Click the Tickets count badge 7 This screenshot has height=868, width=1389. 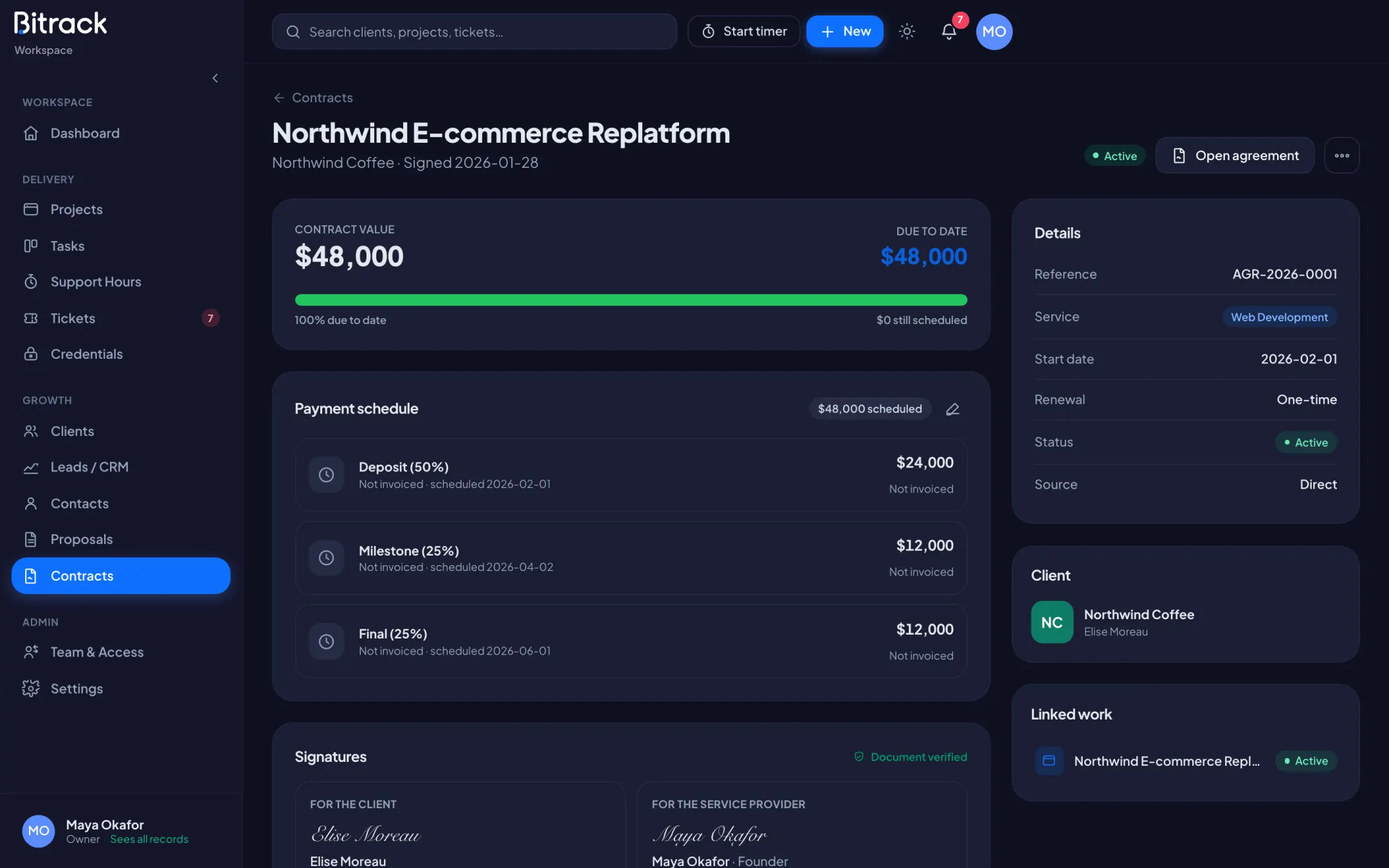click(210, 318)
